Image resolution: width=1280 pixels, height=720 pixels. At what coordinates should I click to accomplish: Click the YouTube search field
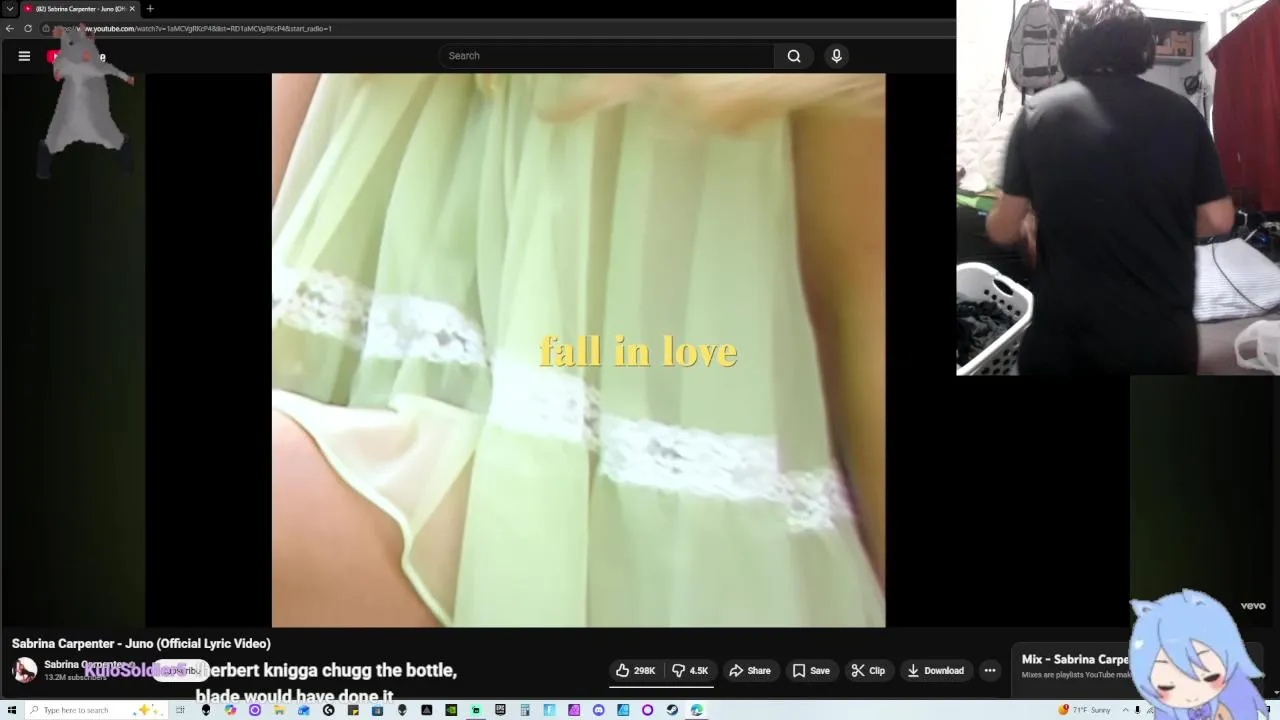click(606, 56)
